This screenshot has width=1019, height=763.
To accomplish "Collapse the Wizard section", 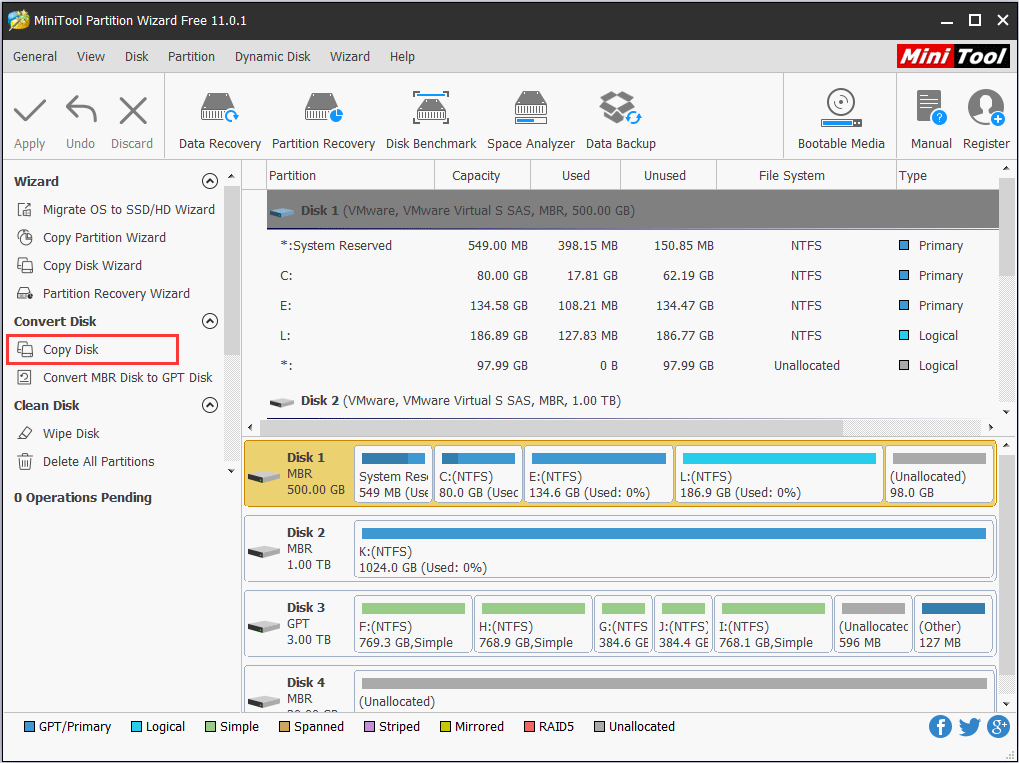I will tap(209, 181).
